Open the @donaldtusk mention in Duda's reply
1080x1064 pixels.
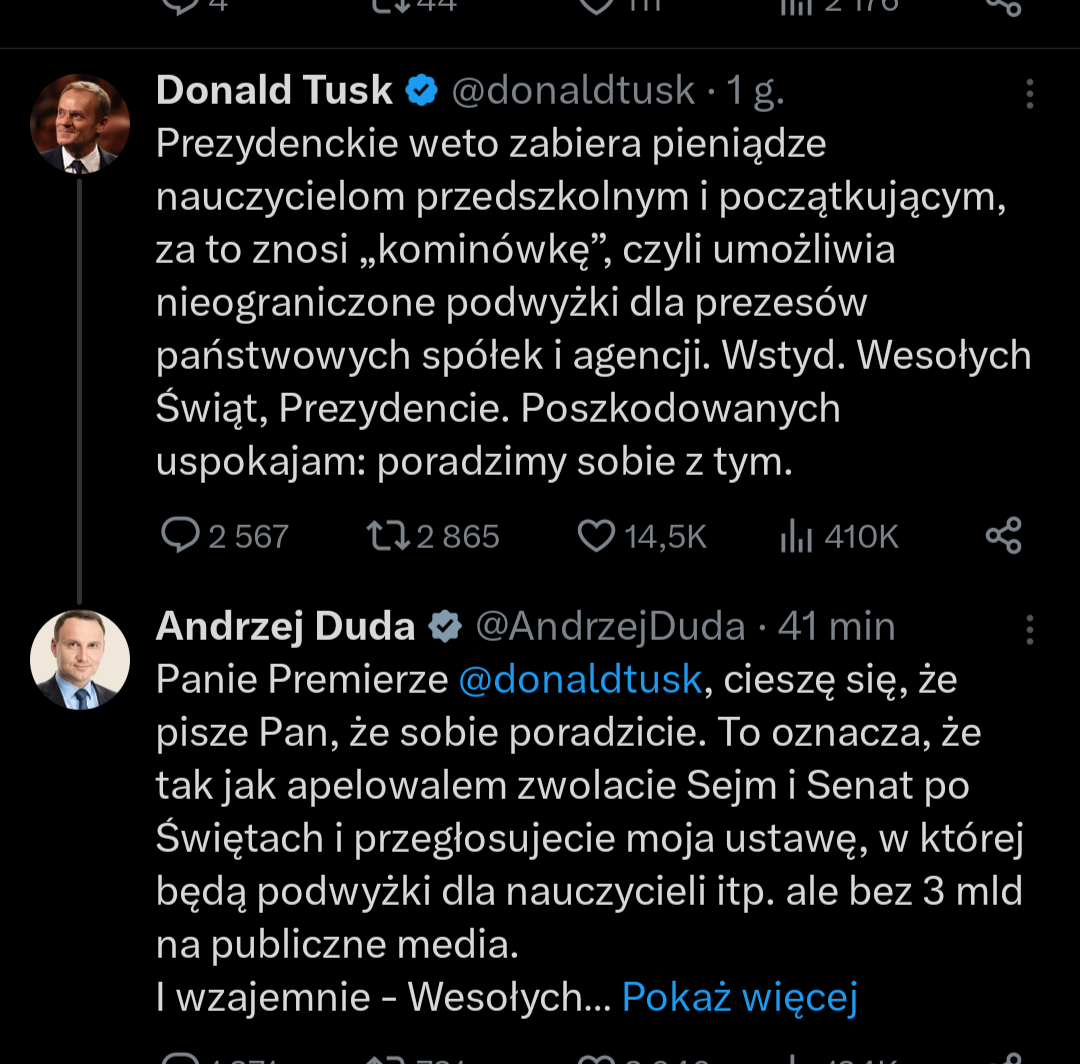(580, 680)
